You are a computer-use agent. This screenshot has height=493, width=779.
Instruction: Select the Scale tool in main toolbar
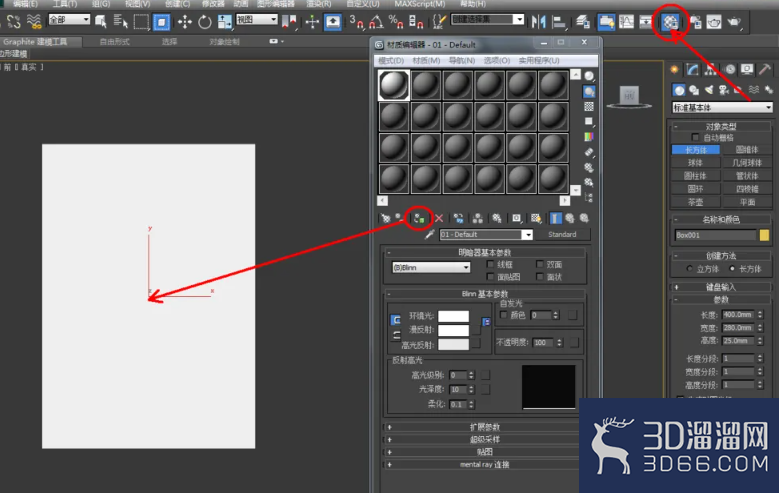pos(225,22)
